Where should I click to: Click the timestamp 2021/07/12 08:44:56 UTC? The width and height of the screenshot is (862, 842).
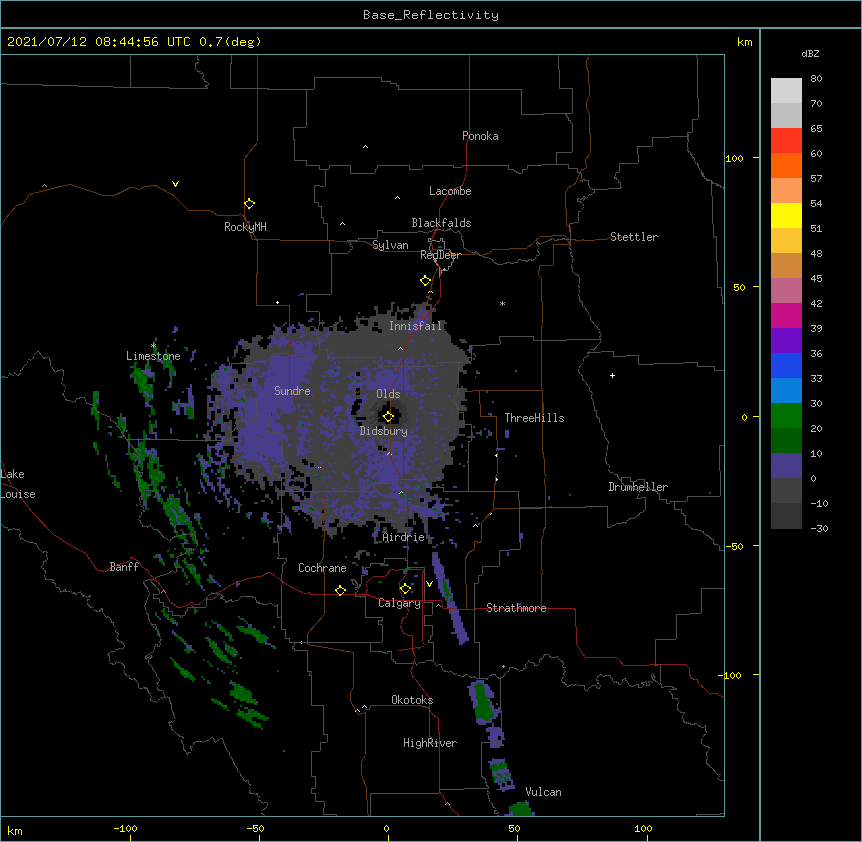(x=99, y=42)
